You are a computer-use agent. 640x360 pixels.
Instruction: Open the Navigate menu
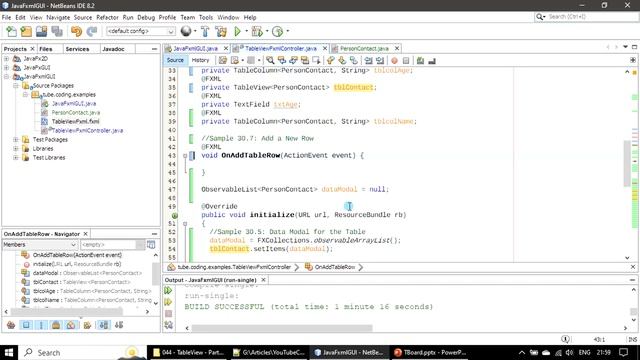(58, 18)
